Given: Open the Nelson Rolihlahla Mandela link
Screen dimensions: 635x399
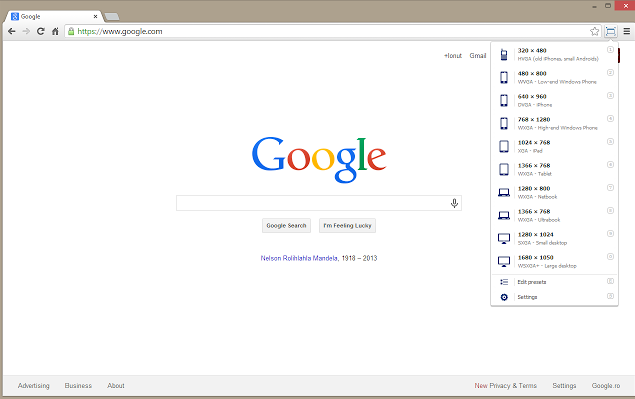Looking at the screenshot, I should [299, 258].
